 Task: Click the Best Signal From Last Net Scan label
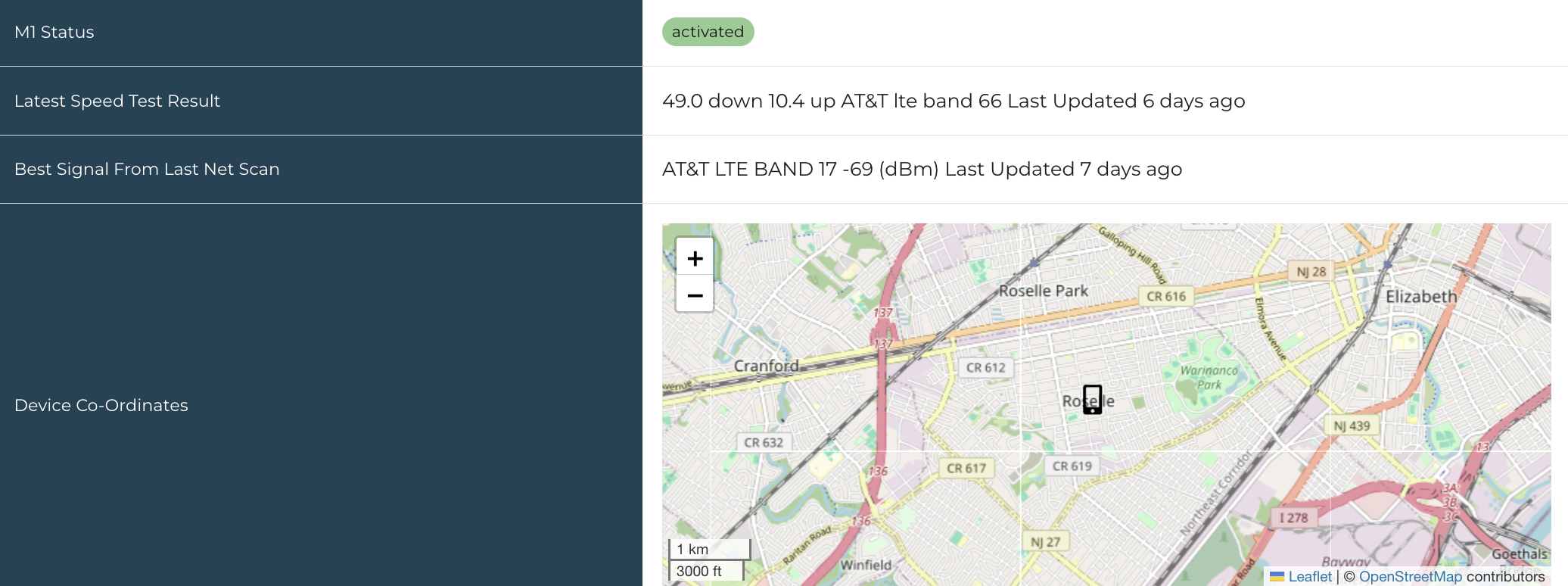[x=147, y=169]
